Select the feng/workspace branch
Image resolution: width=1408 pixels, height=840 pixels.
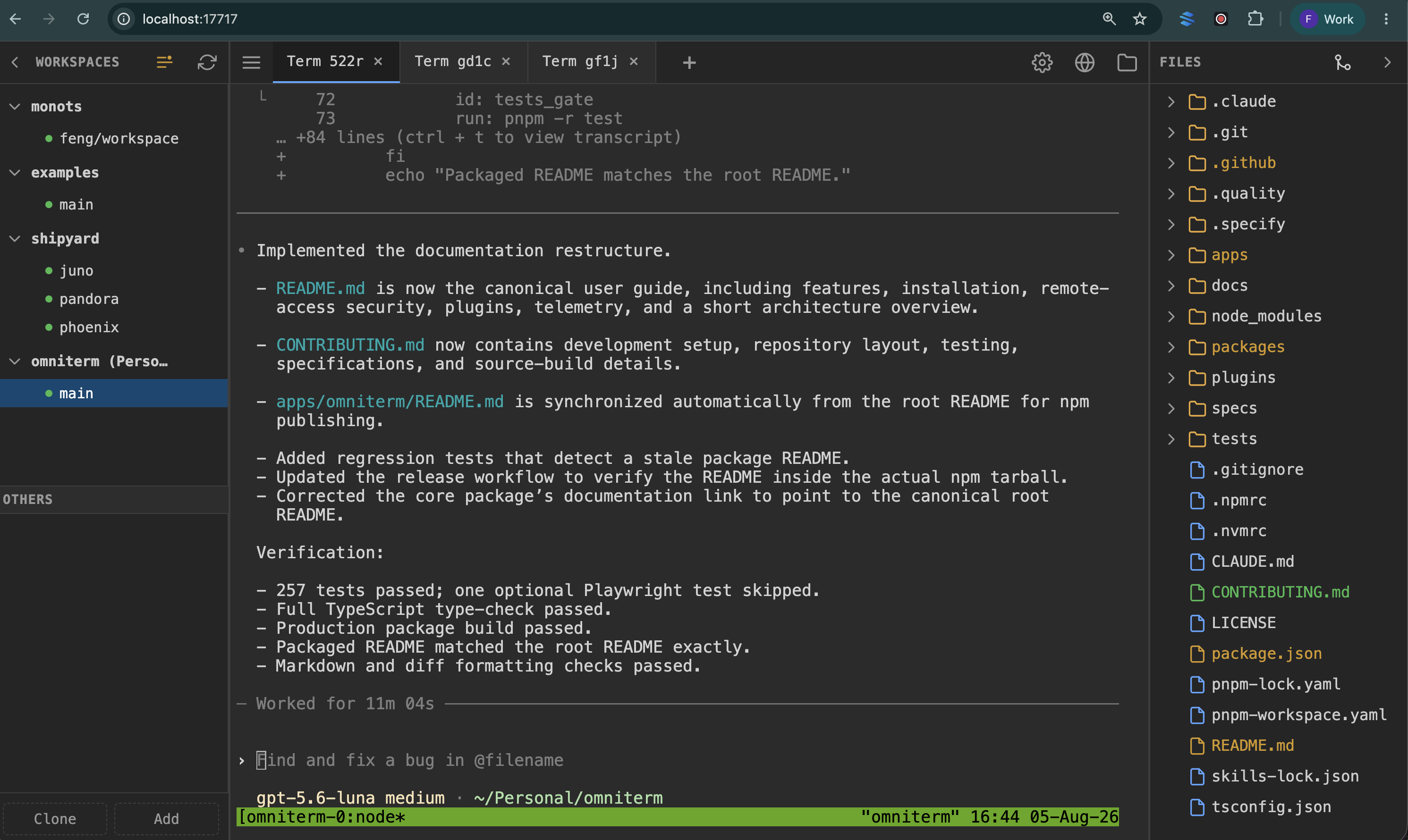point(114,139)
